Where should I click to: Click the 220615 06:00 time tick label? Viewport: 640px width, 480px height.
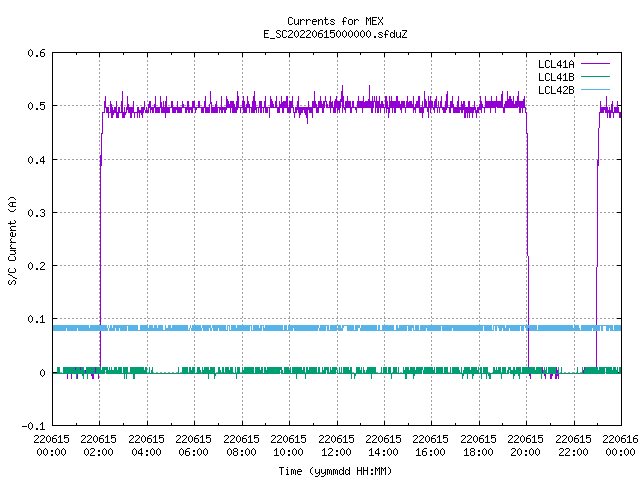click(193, 445)
